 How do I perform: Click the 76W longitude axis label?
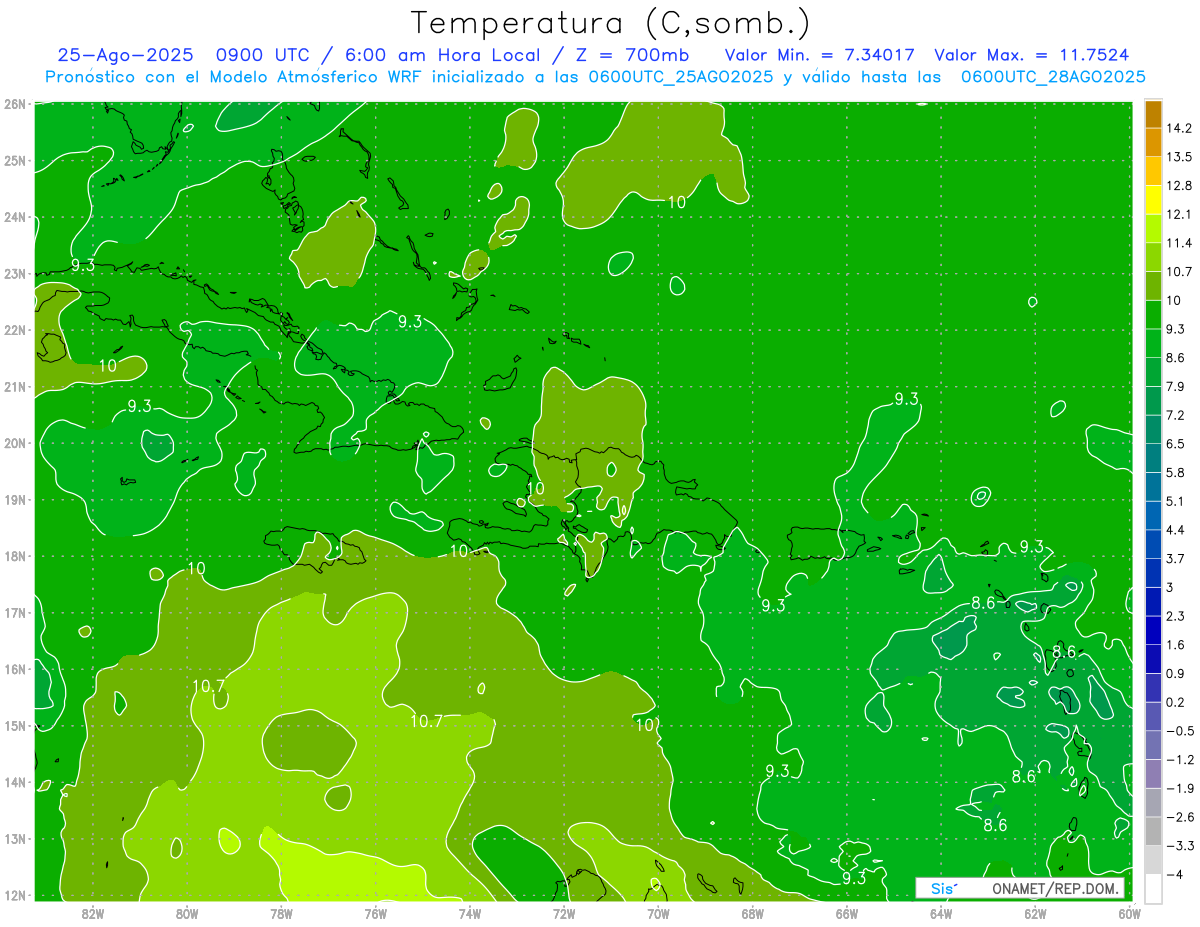tap(375, 913)
